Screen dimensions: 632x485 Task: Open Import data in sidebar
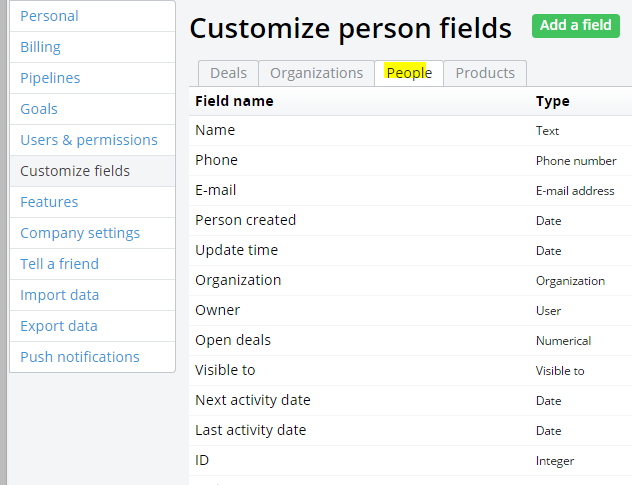92,295
